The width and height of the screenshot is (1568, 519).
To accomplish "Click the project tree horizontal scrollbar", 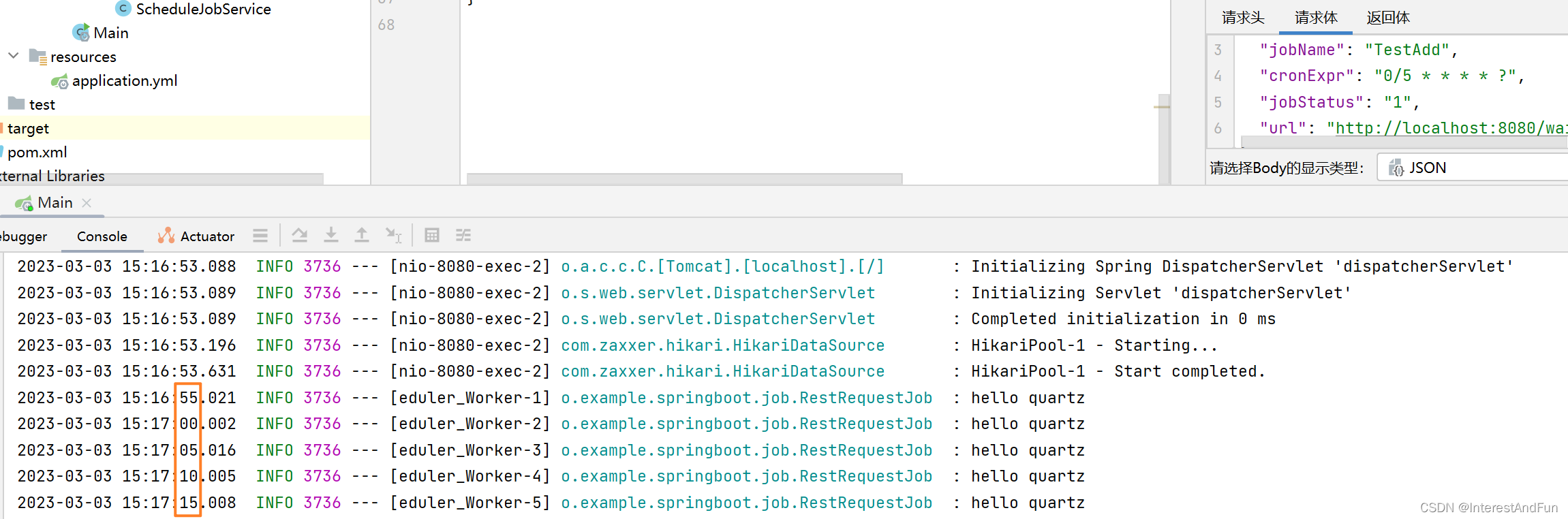I will point(162,178).
